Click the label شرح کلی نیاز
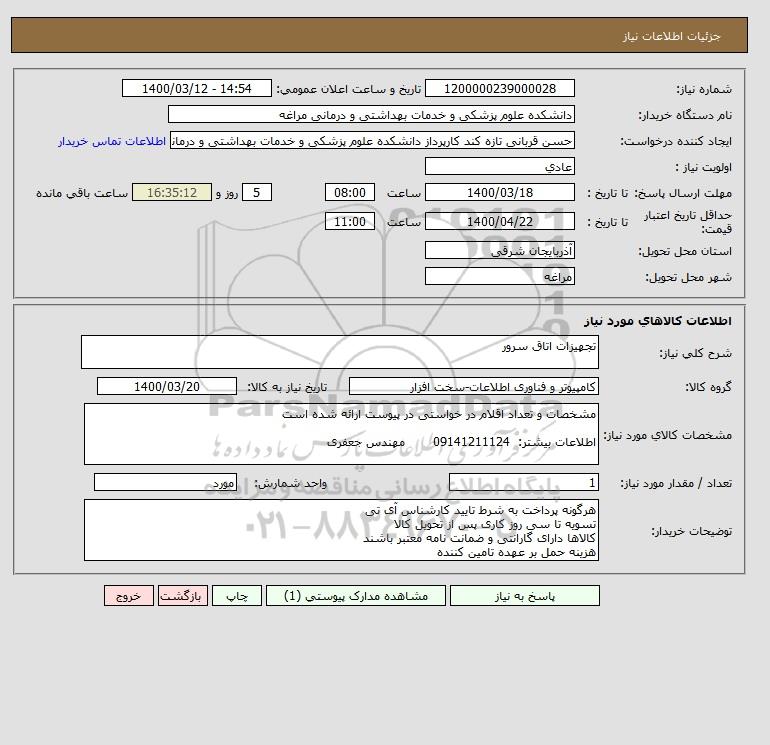Viewport: 770px width, 745px height. (695, 353)
